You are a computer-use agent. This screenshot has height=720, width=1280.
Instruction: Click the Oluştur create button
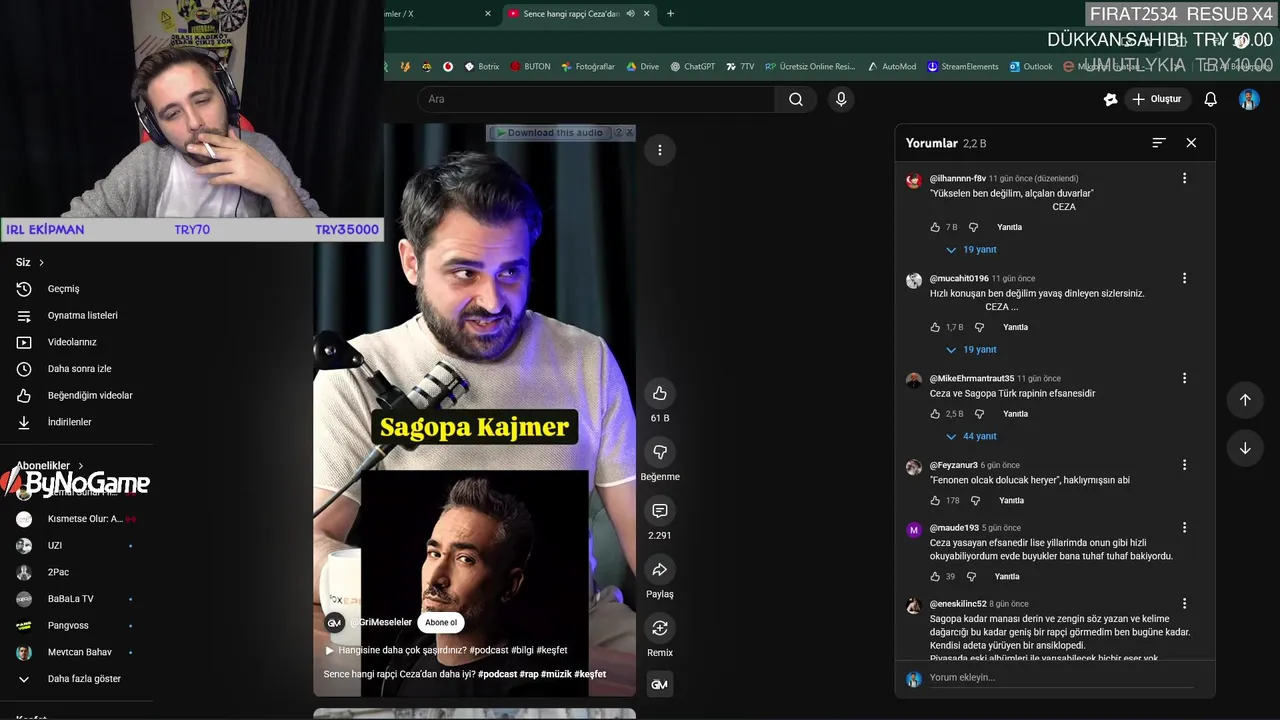[1157, 99]
